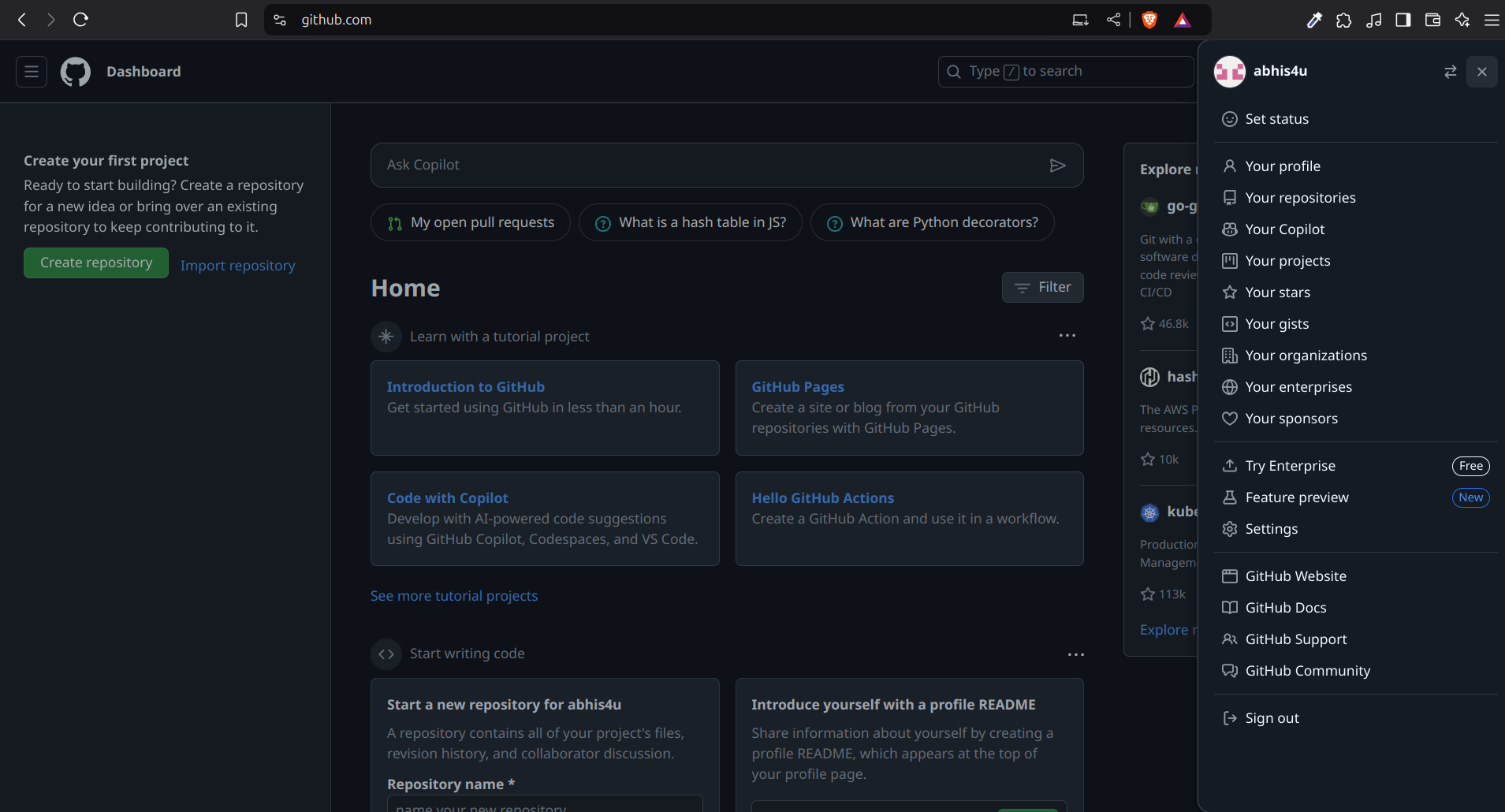Click the screen cast icon in address bar
1505x812 pixels.
click(1080, 20)
